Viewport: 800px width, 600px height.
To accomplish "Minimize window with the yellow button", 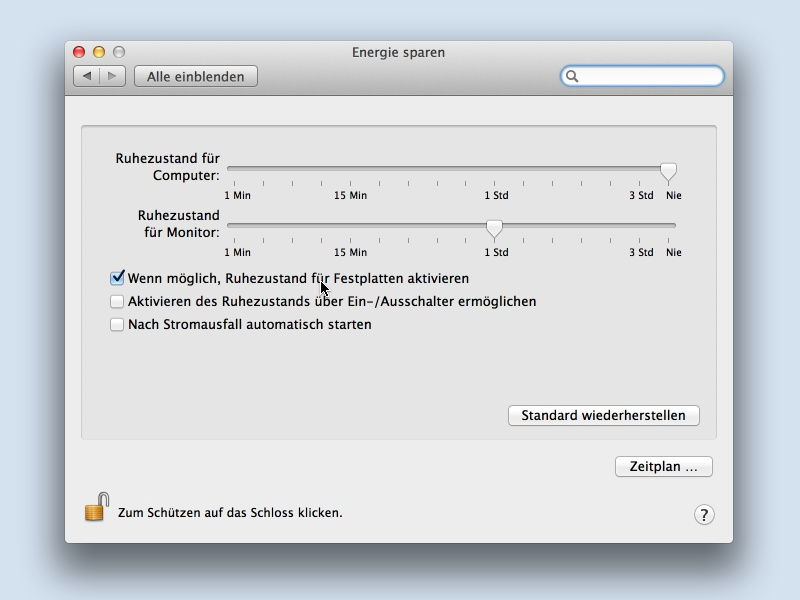I will pyautogui.click(x=99, y=52).
